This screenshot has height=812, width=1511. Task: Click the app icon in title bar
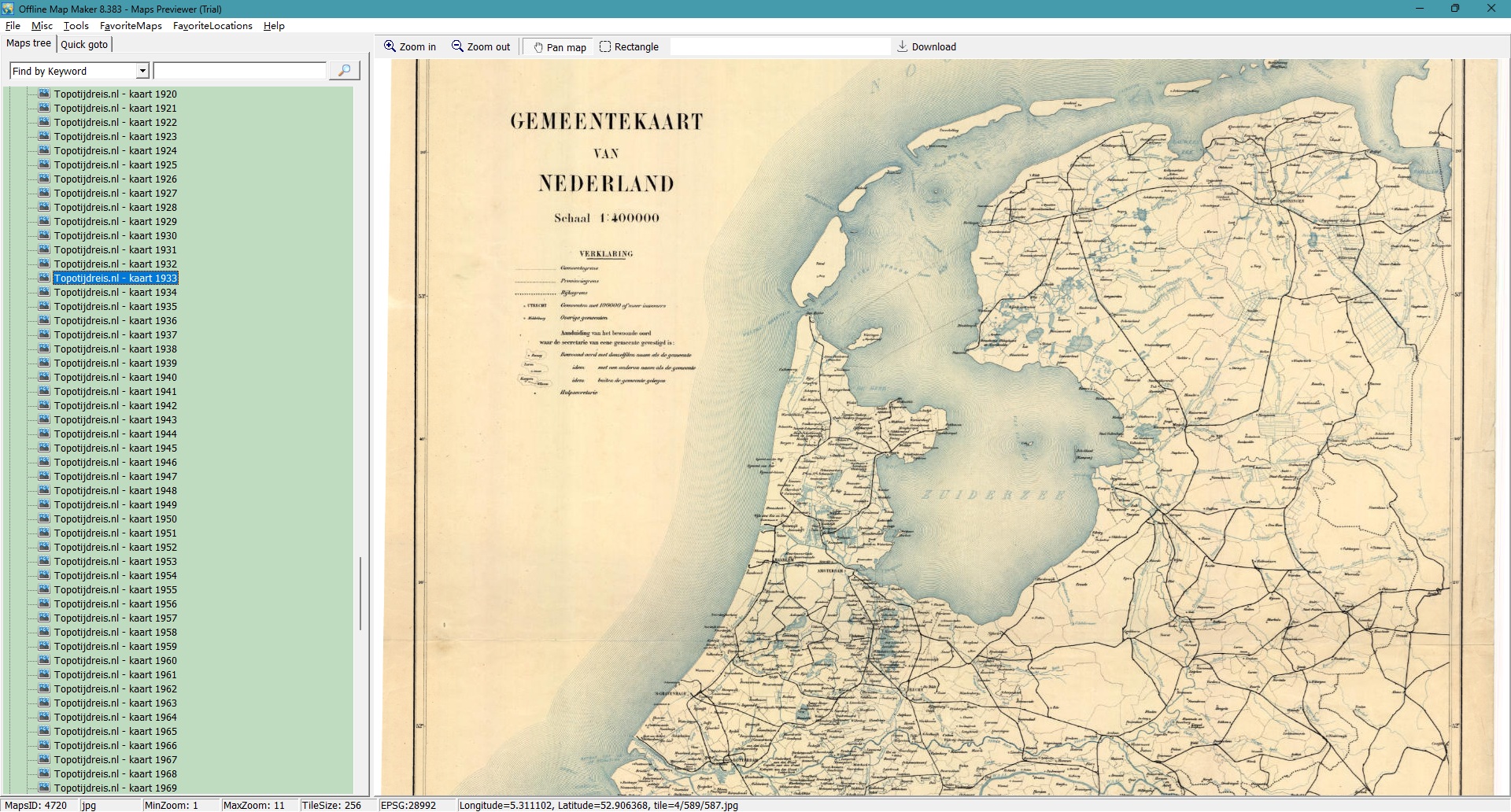pyautogui.click(x=8, y=9)
